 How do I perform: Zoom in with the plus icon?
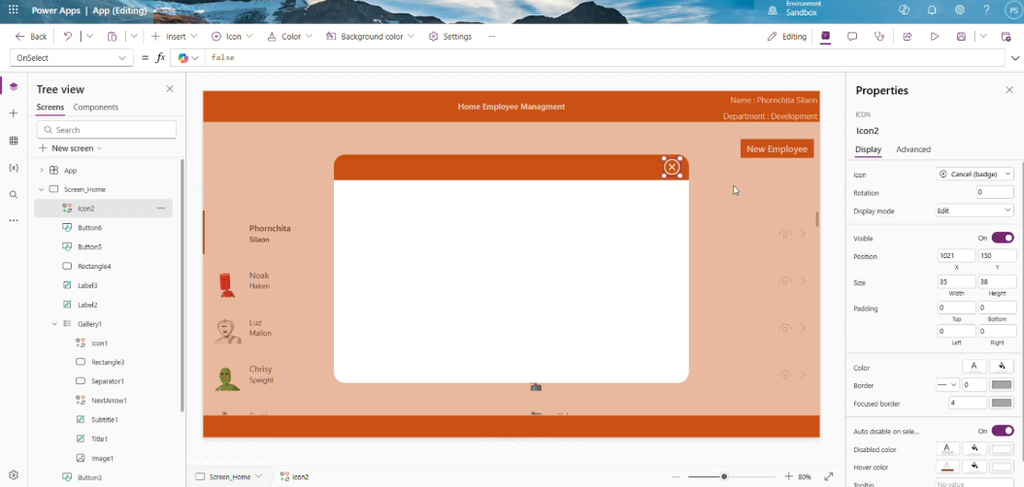[788, 477]
